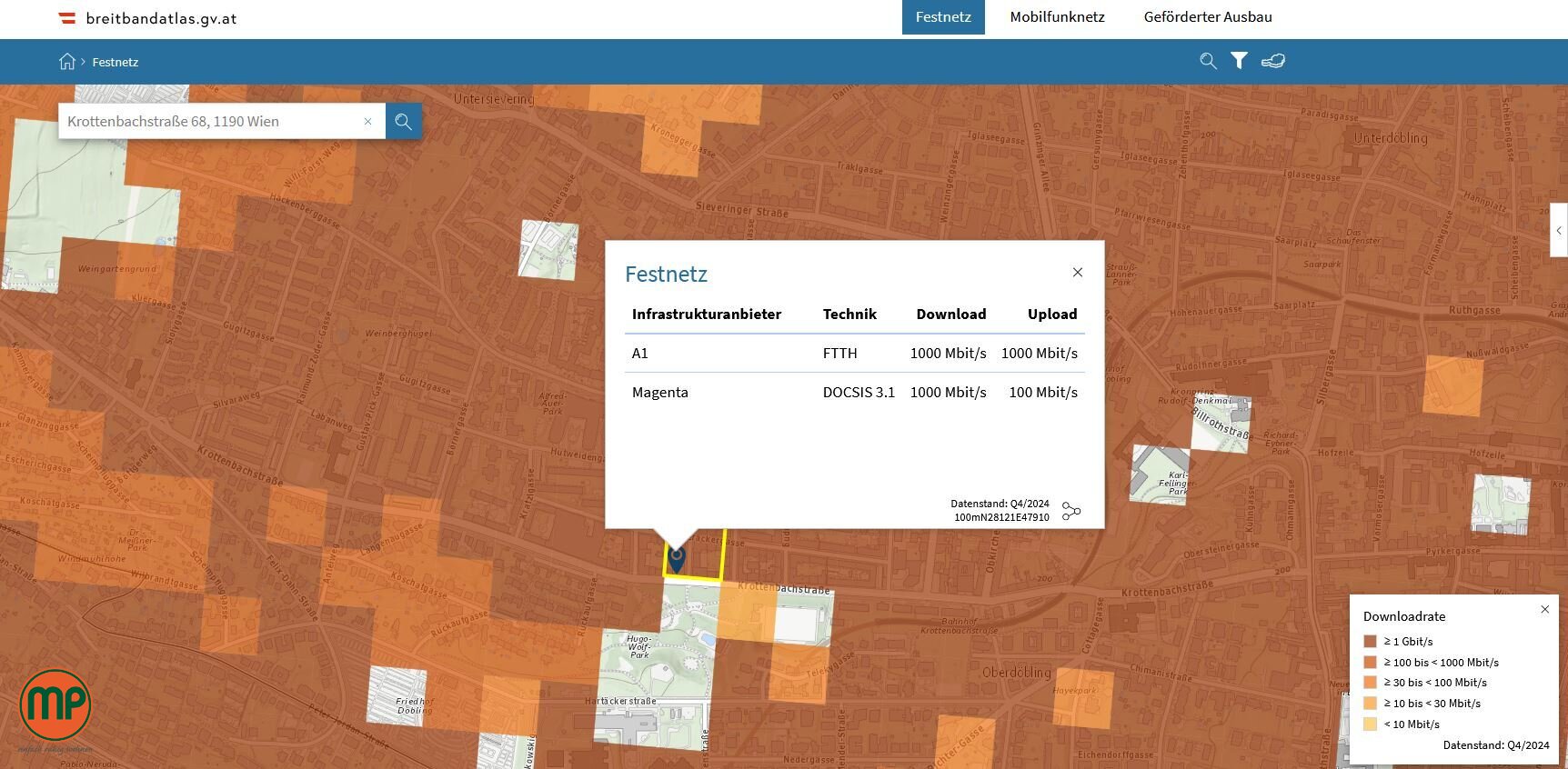
Task: Click the MP logo in the corner
Action: (55, 705)
